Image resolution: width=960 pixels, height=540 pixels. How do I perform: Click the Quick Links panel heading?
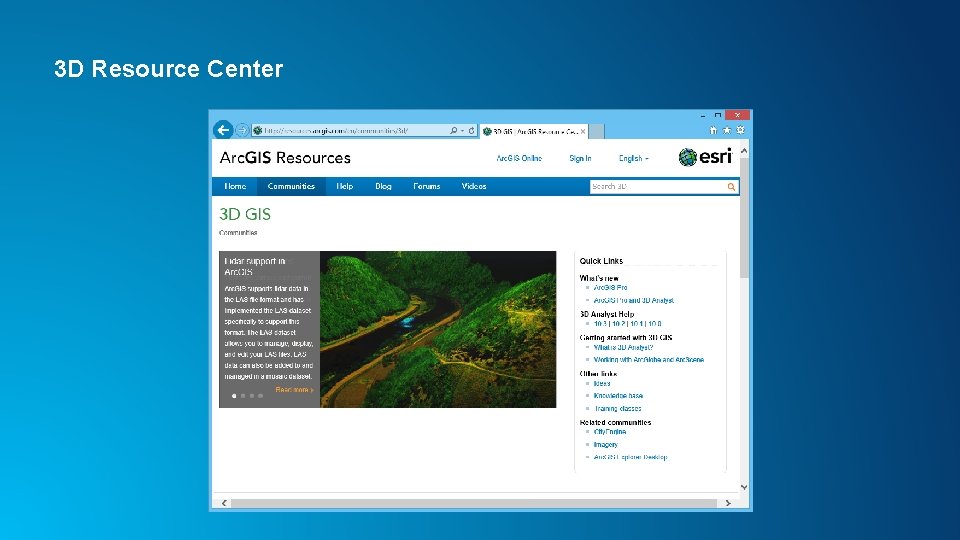[601, 261]
